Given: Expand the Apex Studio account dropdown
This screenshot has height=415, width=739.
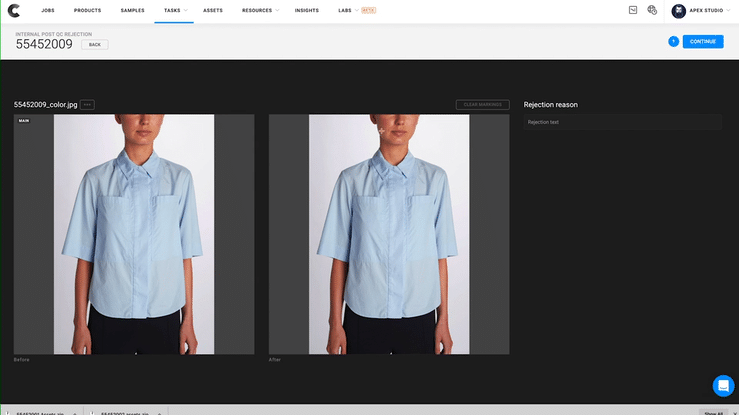Looking at the screenshot, I should pos(727,10).
